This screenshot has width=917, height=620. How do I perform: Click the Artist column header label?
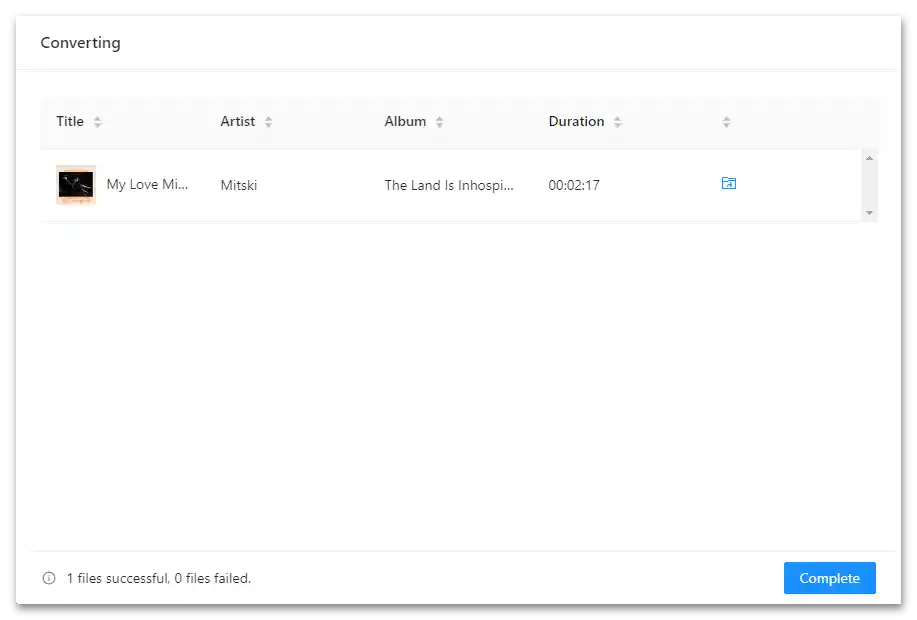pyautogui.click(x=237, y=121)
